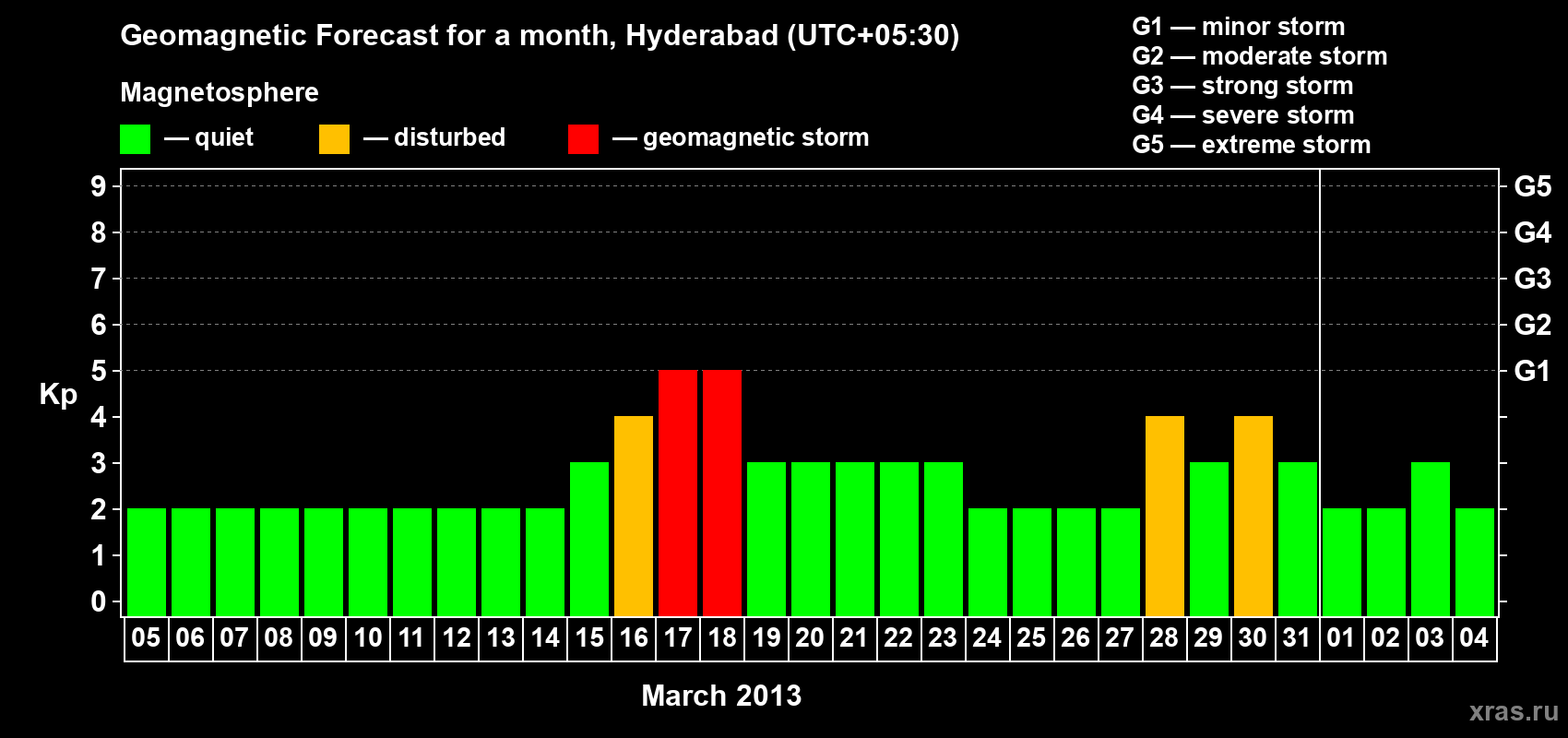Click the 'G4 — severe storm' legend line
The height and width of the screenshot is (738, 1568).
1243,115
